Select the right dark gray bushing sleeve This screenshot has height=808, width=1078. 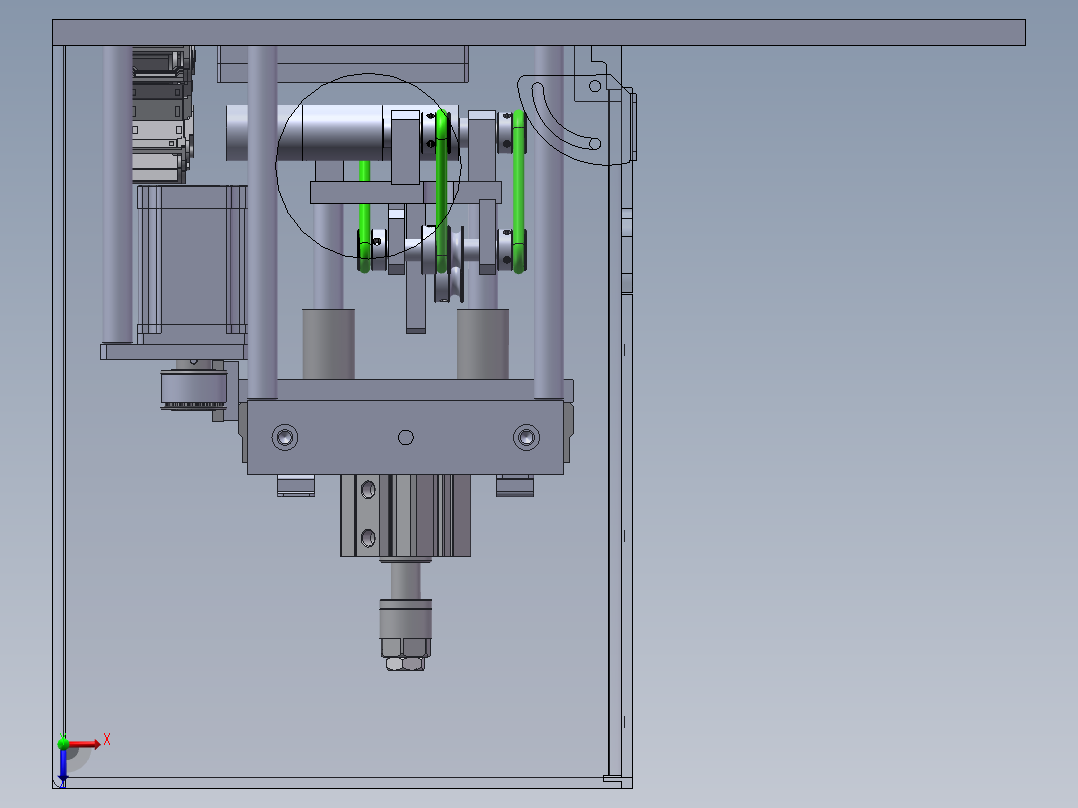pyautogui.click(x=483, y=344)
